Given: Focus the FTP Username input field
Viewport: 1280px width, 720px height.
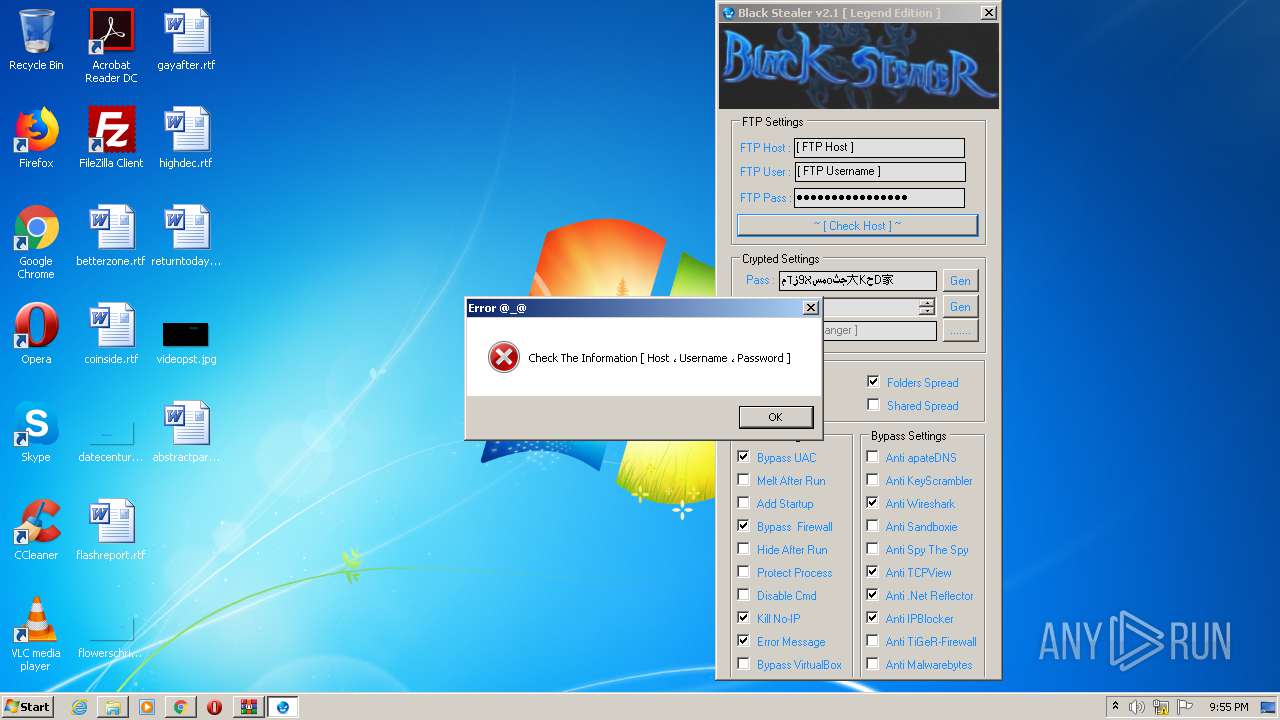Looking at the screenshot, I should [x=879, y=171].
